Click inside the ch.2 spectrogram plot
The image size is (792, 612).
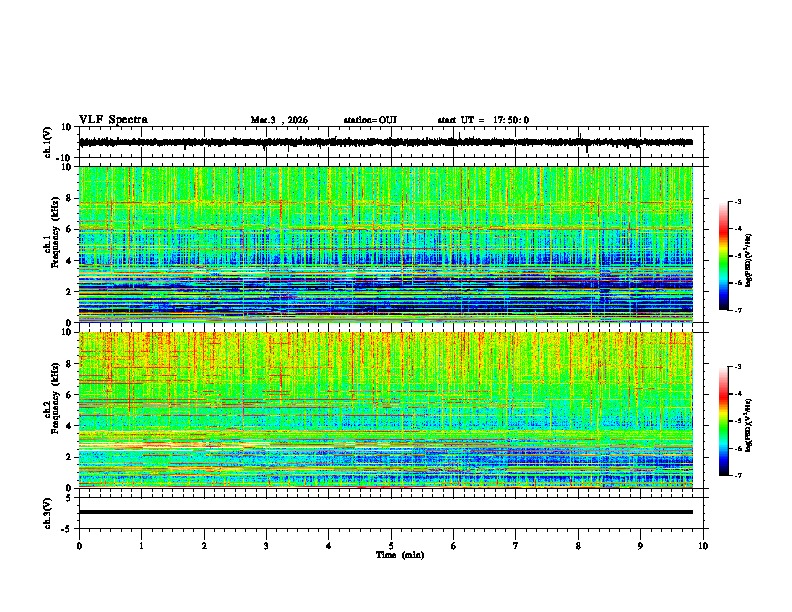[x=386, y=410]
